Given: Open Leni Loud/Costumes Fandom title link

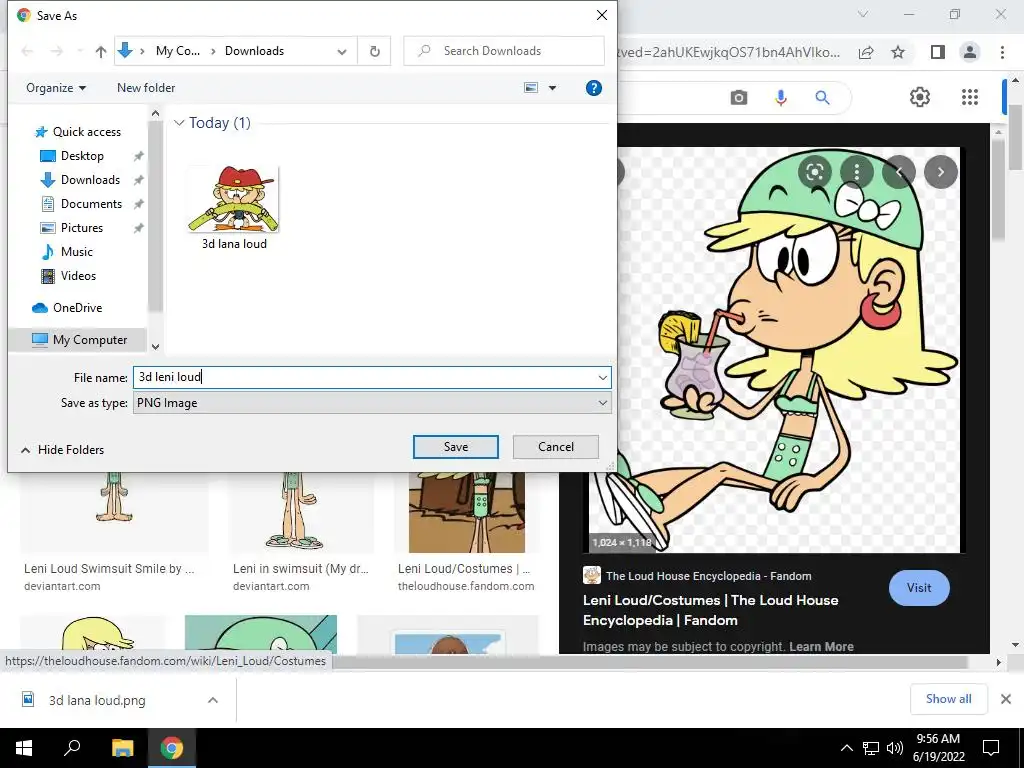Looking at the screenshot, I should [711, 610].
